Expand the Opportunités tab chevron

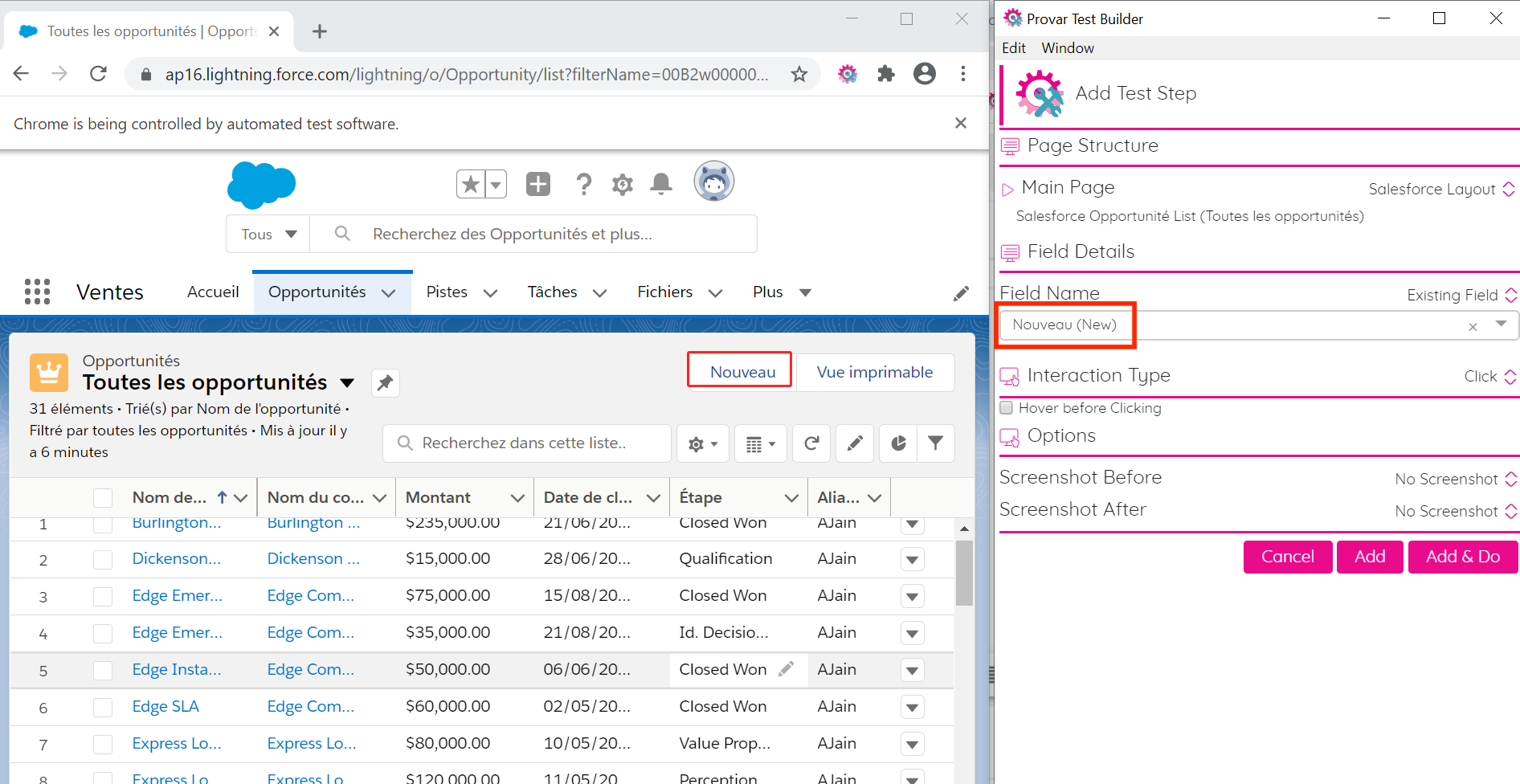[x=389, y=293]
